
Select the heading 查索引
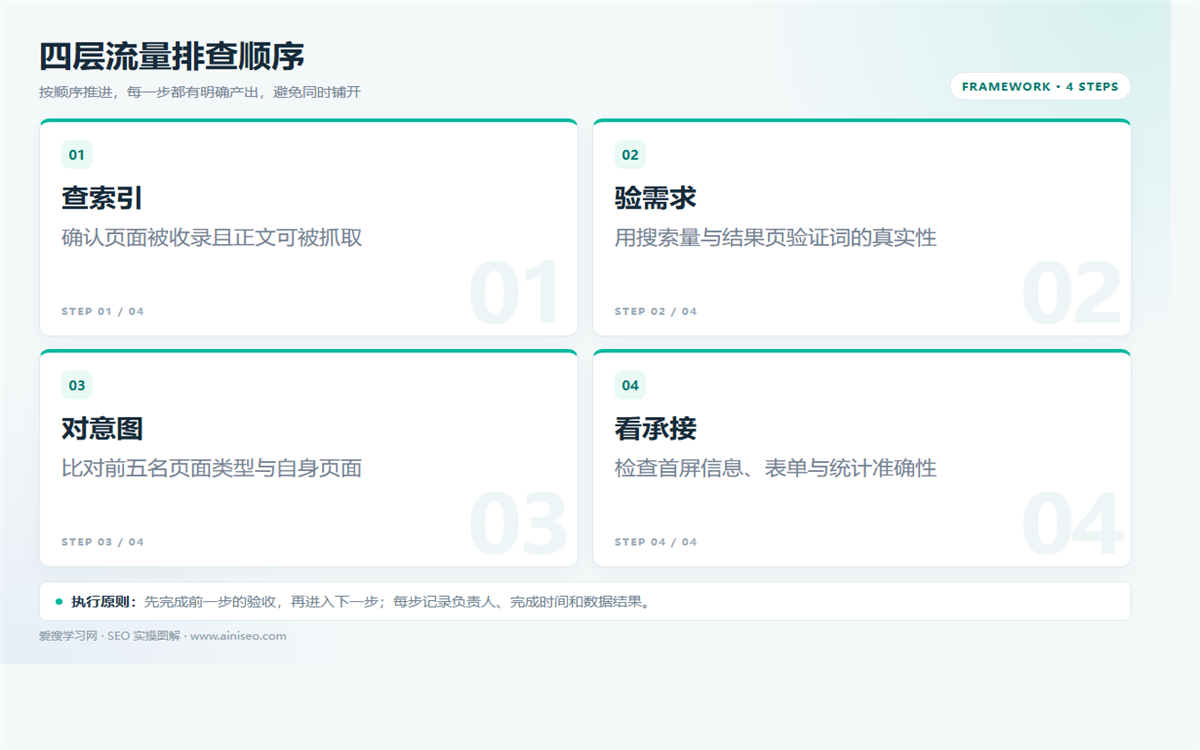(x=102, y=198)
